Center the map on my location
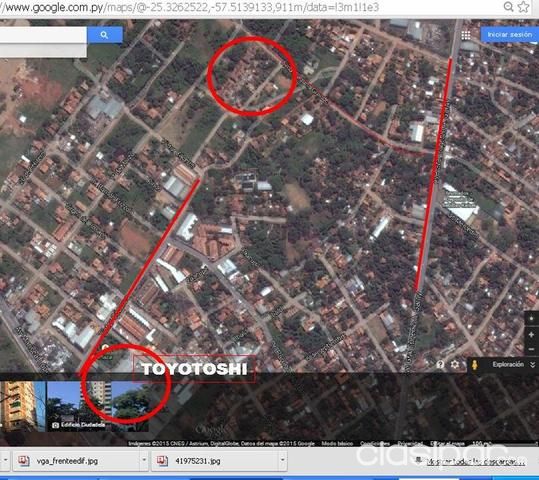The height and width of the screenshot is (480, 539). click(531, 319)
